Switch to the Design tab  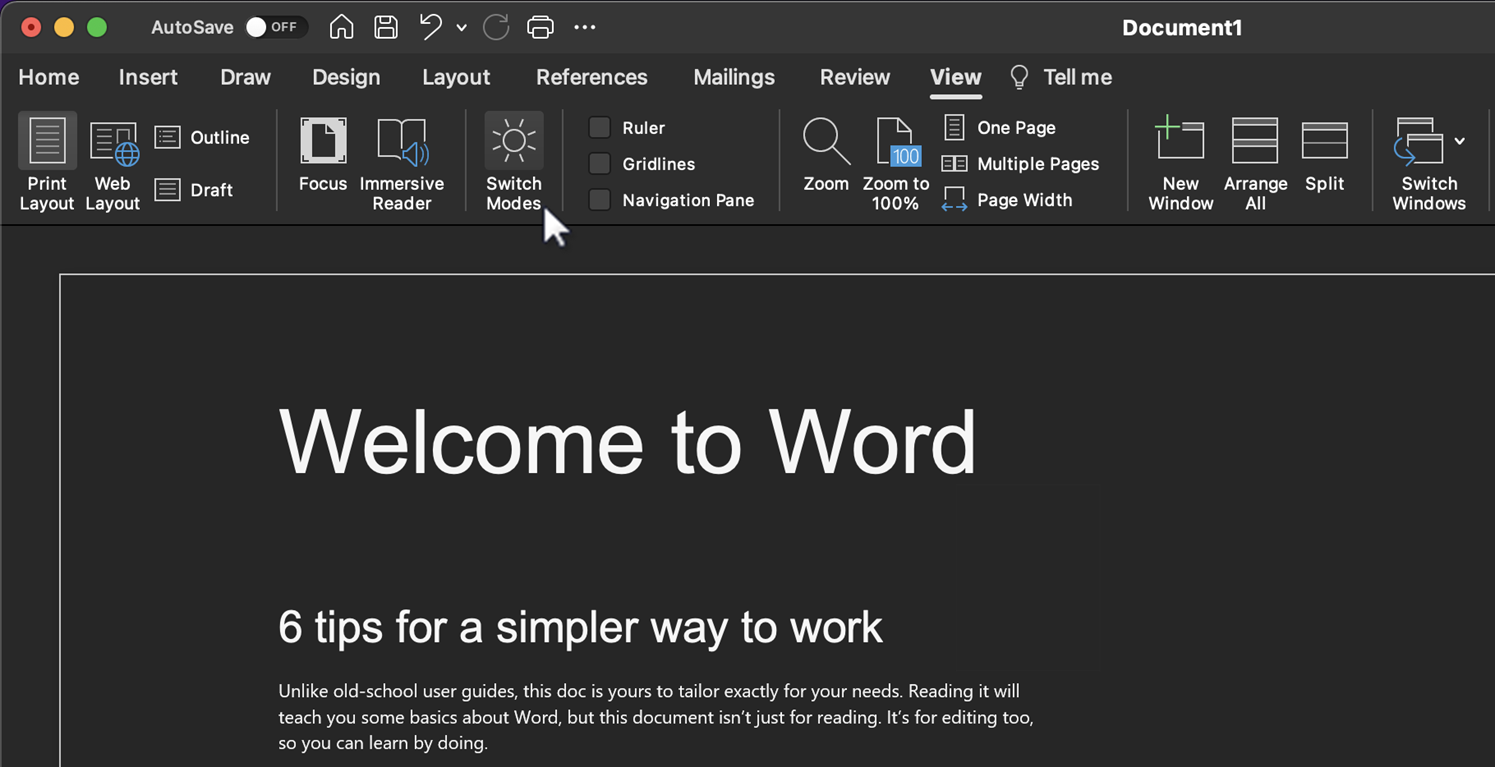pyautogui.click(x=346, y=77)
